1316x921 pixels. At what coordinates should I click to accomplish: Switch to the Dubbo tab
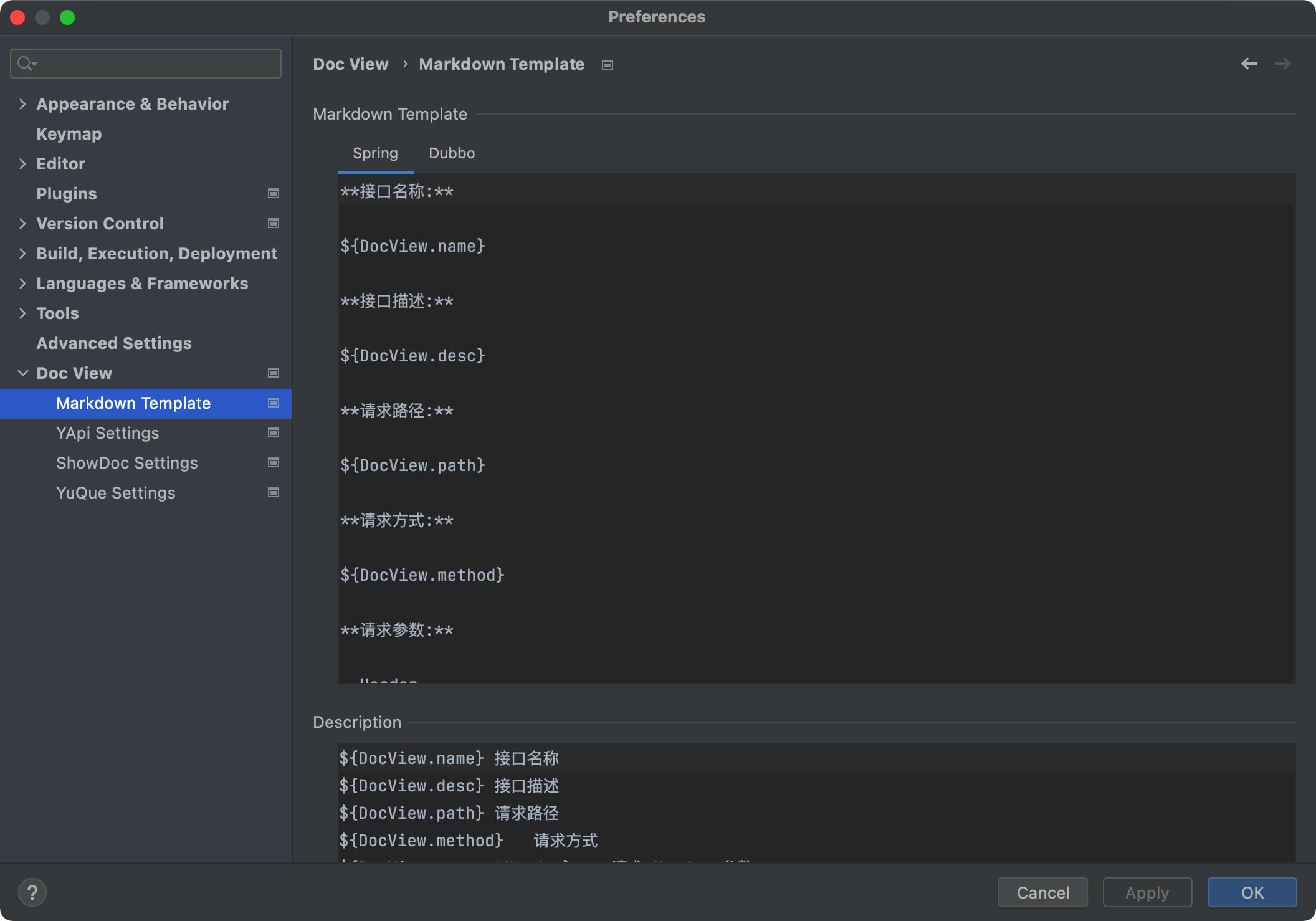point(452,153)
